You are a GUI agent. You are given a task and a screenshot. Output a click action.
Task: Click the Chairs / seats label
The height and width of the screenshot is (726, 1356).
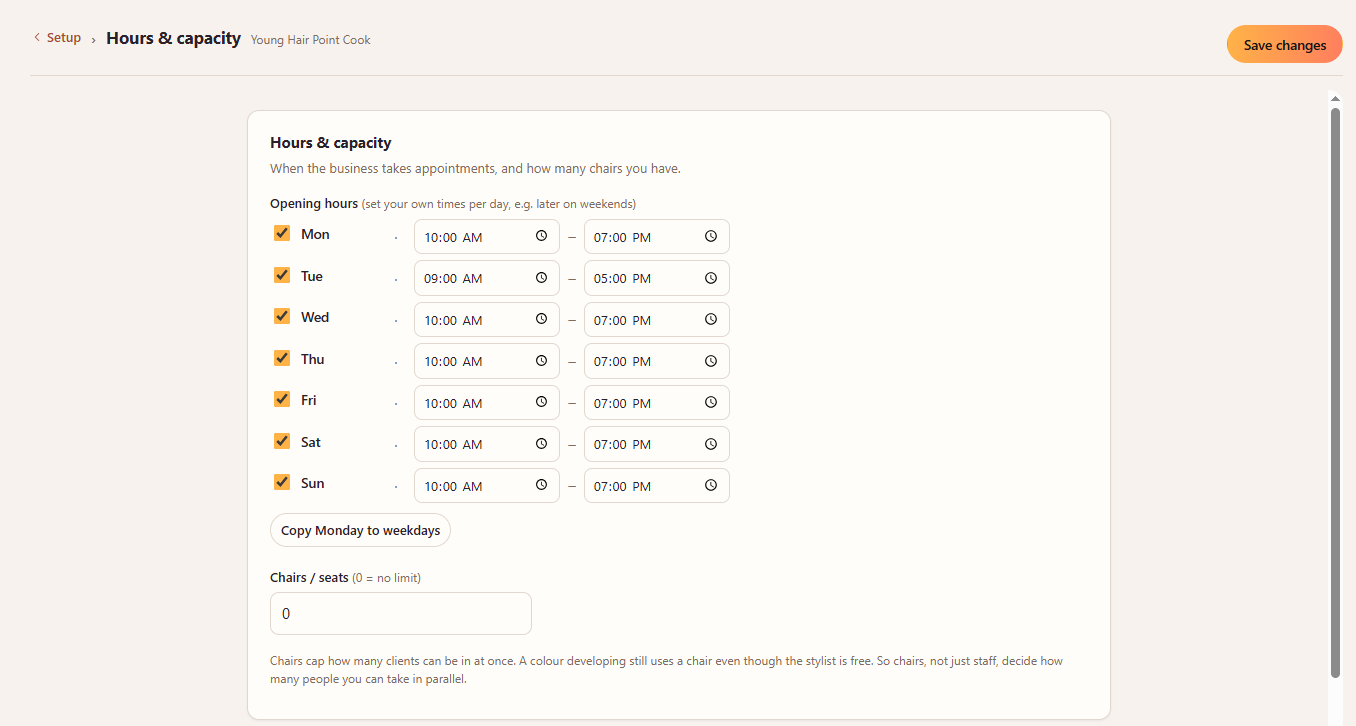pos(309,577)
